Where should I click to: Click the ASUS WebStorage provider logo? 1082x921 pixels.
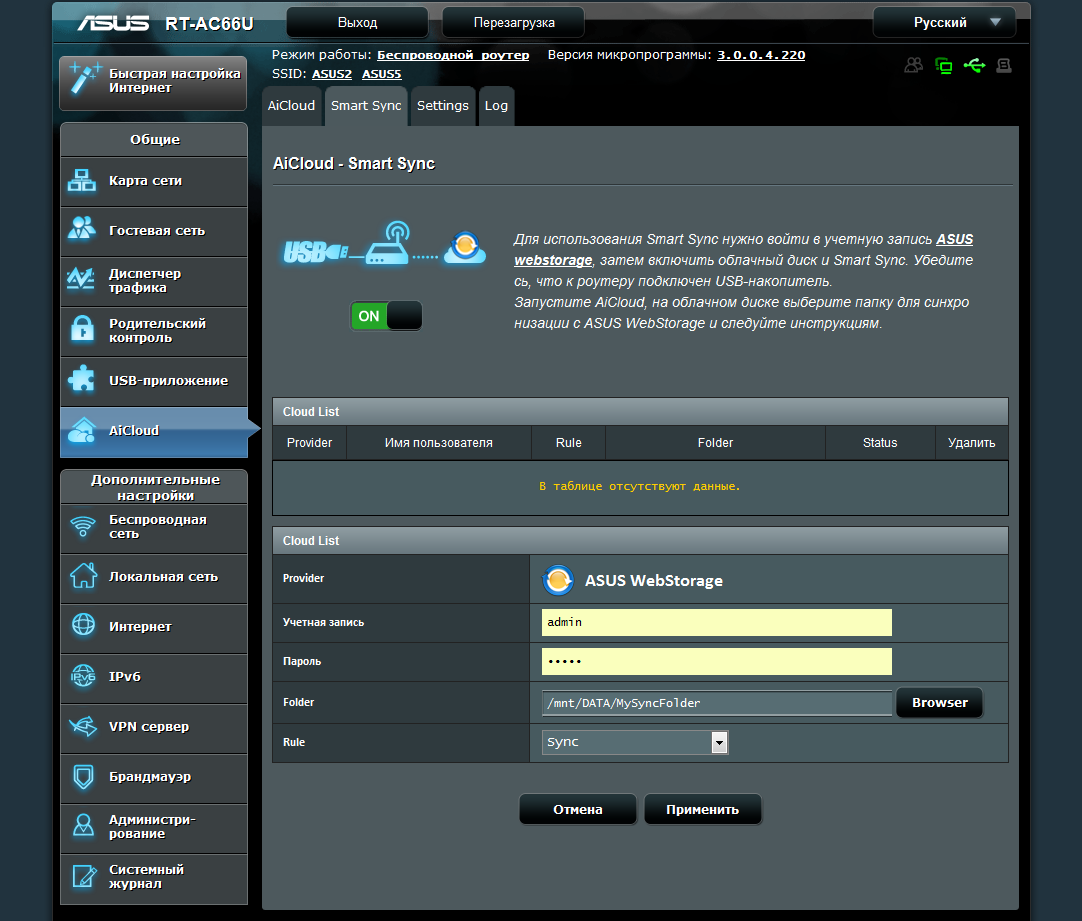click(x=558, y=580)
